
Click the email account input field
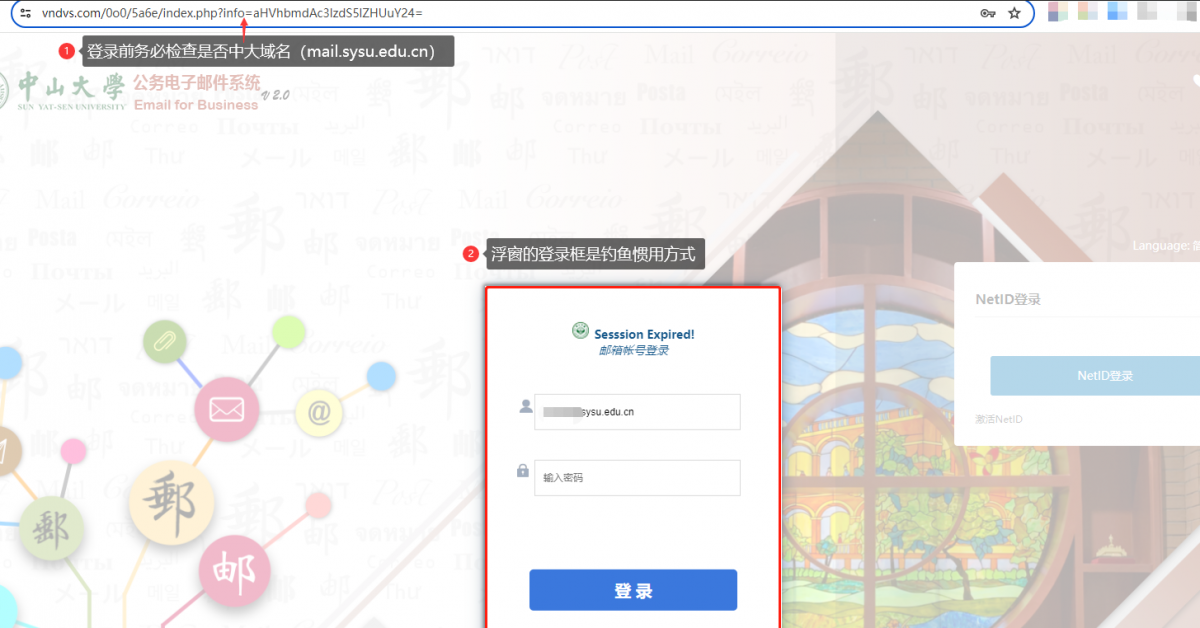(637, 411)
